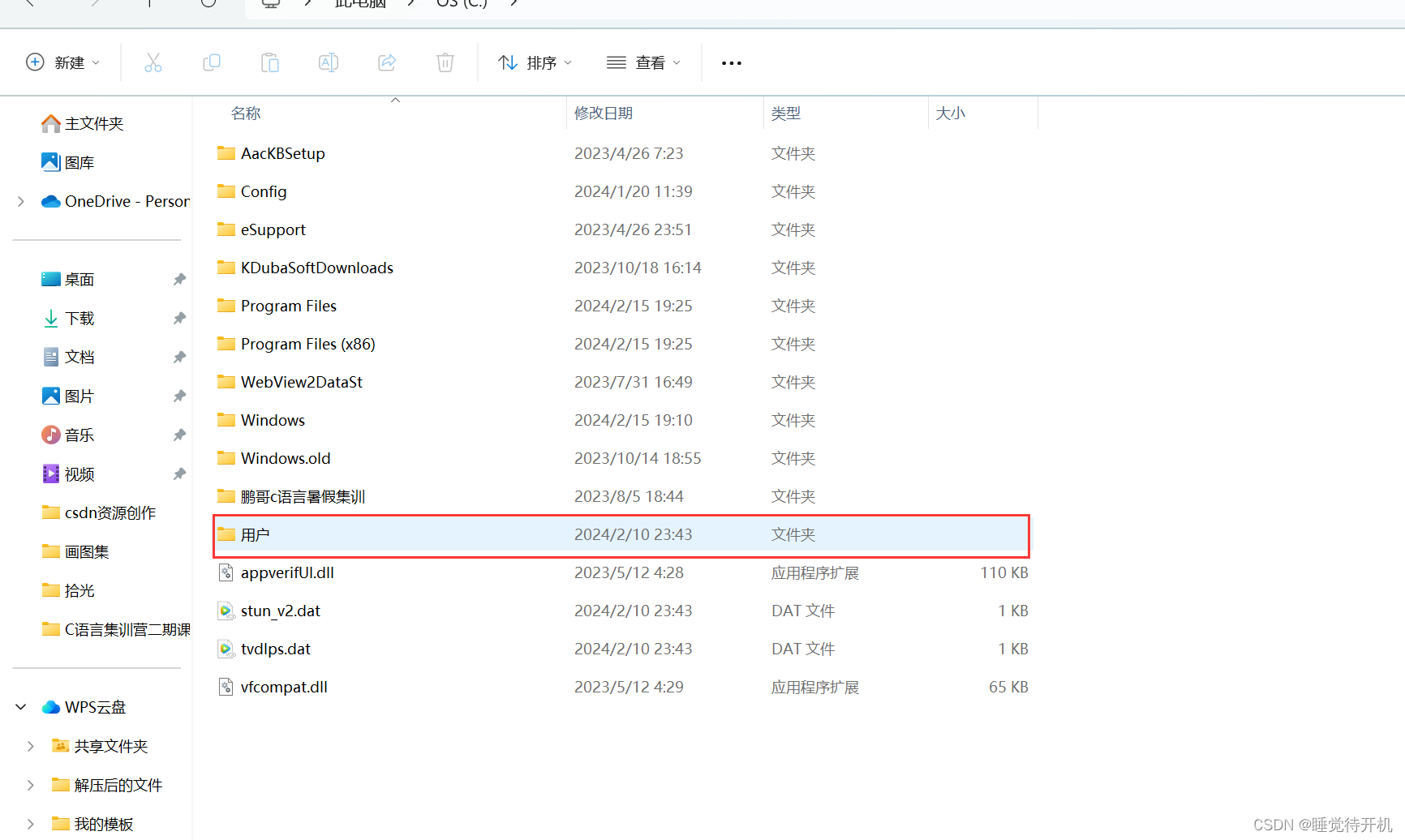Image resolution: width=1405 pixels, height=840 pixels.
Task: Click the Rename icon in toolbar
Action: pyautogui.click(x=329, y=62)
